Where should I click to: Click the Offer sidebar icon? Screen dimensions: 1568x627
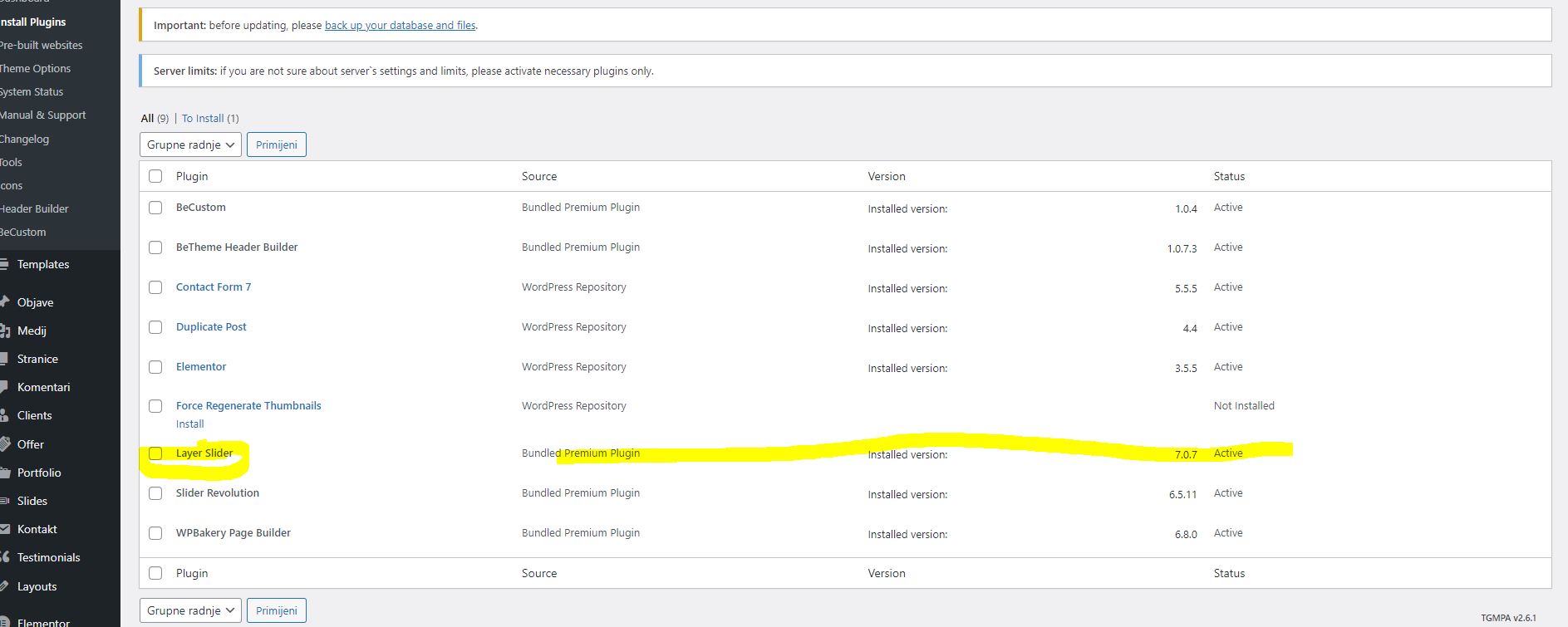point(4,444)
